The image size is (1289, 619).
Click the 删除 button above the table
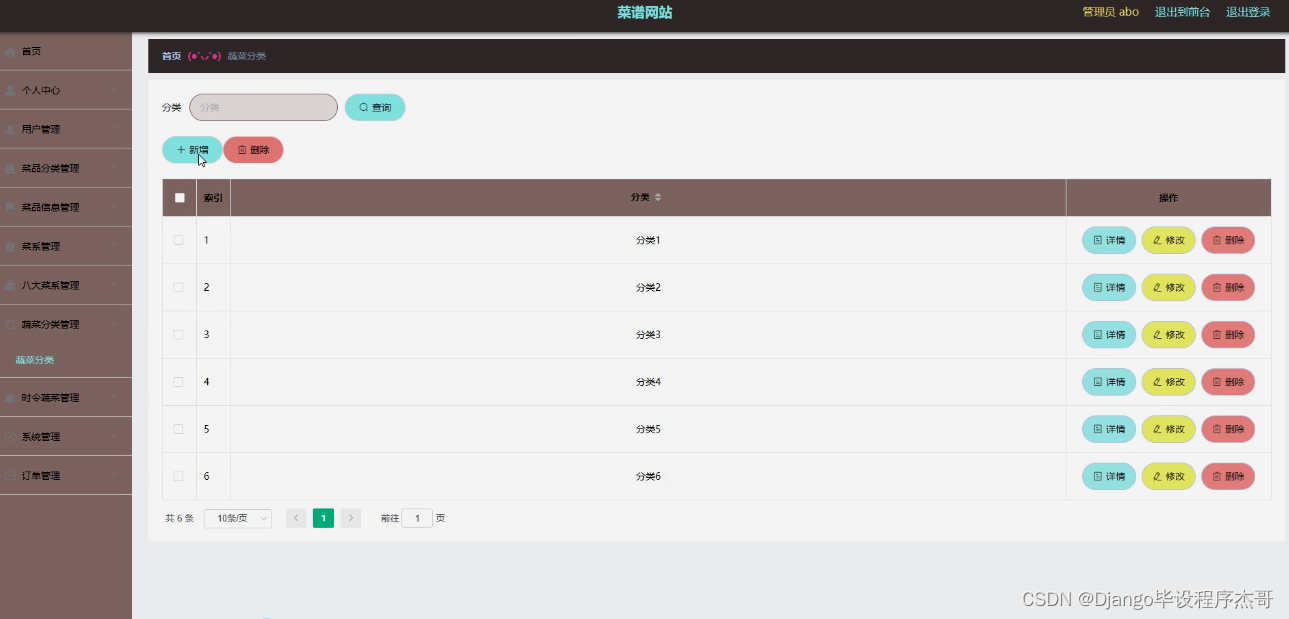(253, 150)
